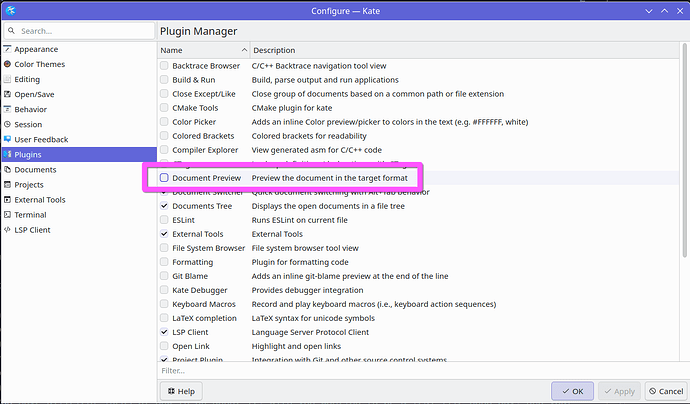Select 'CMake plugin for kate' description
The image size is (690, 404).
point(292,107)
